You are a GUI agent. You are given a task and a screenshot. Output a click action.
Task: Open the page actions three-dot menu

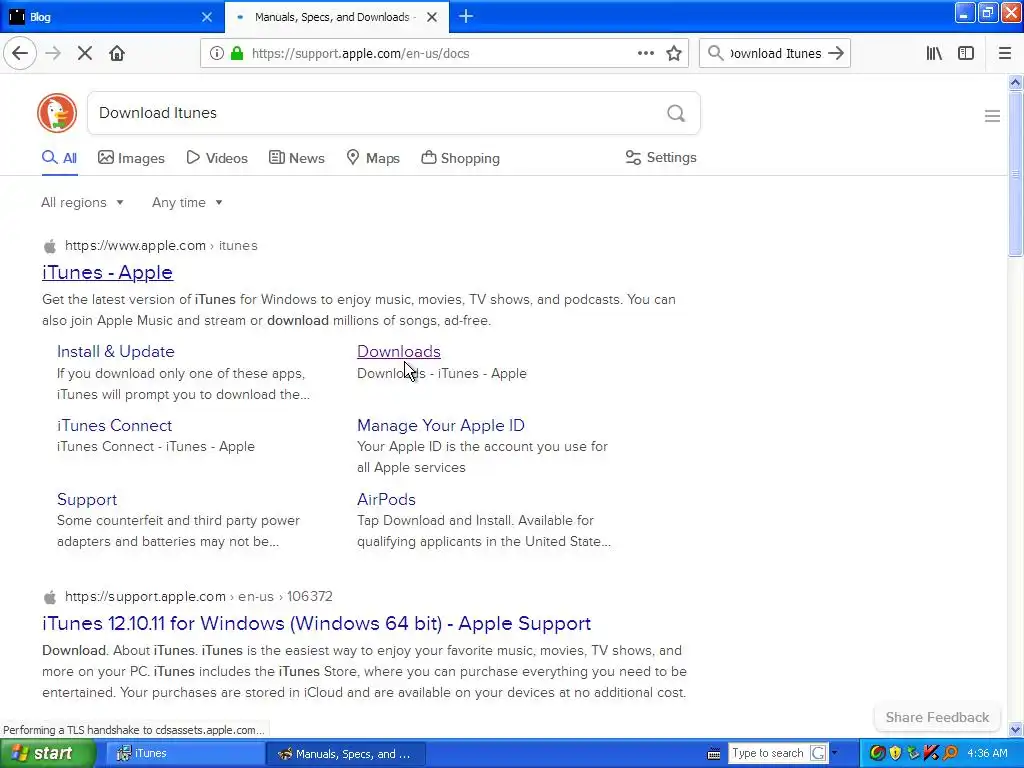(646, 54)
